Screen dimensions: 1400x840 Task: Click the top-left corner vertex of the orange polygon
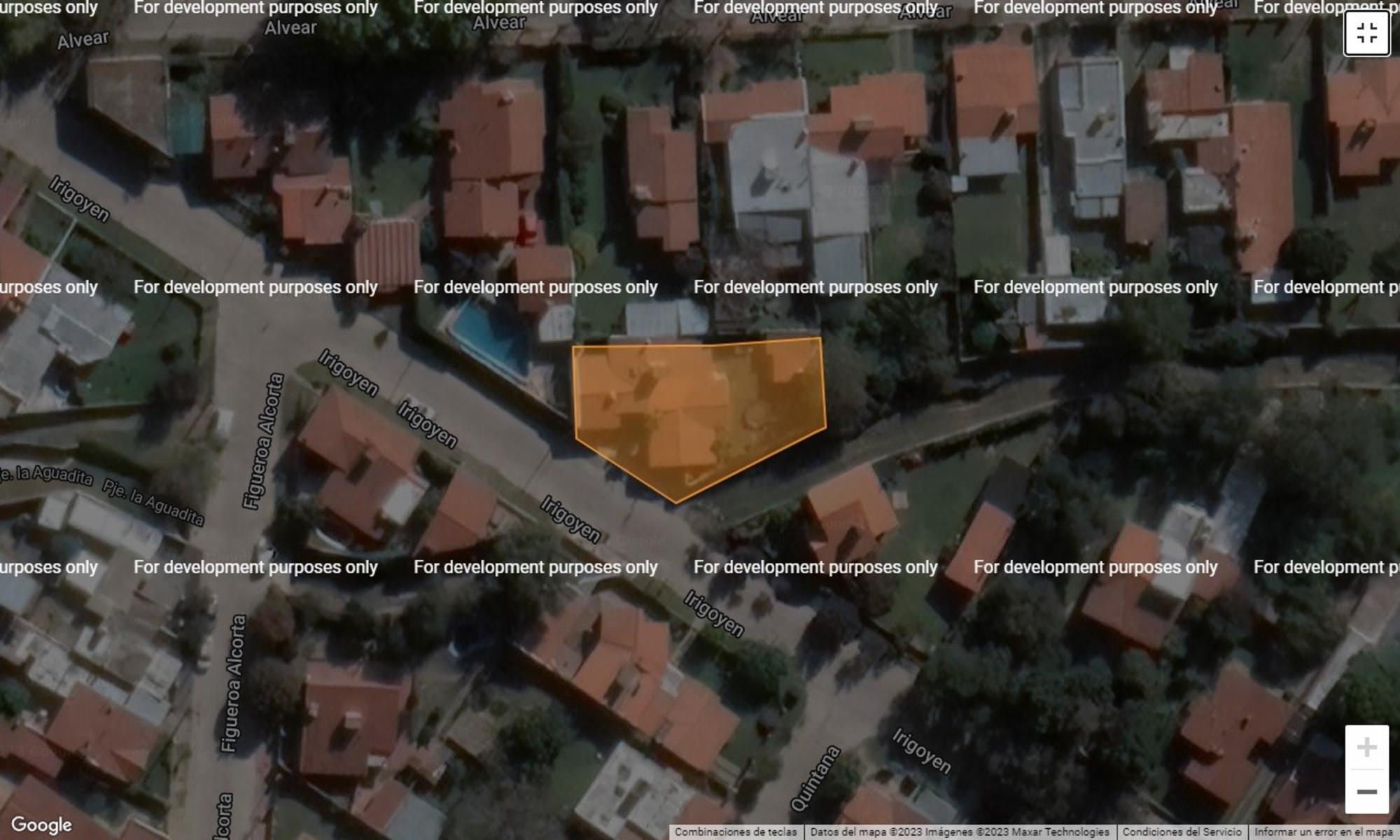pyautogui.click(x=573, y=347)
